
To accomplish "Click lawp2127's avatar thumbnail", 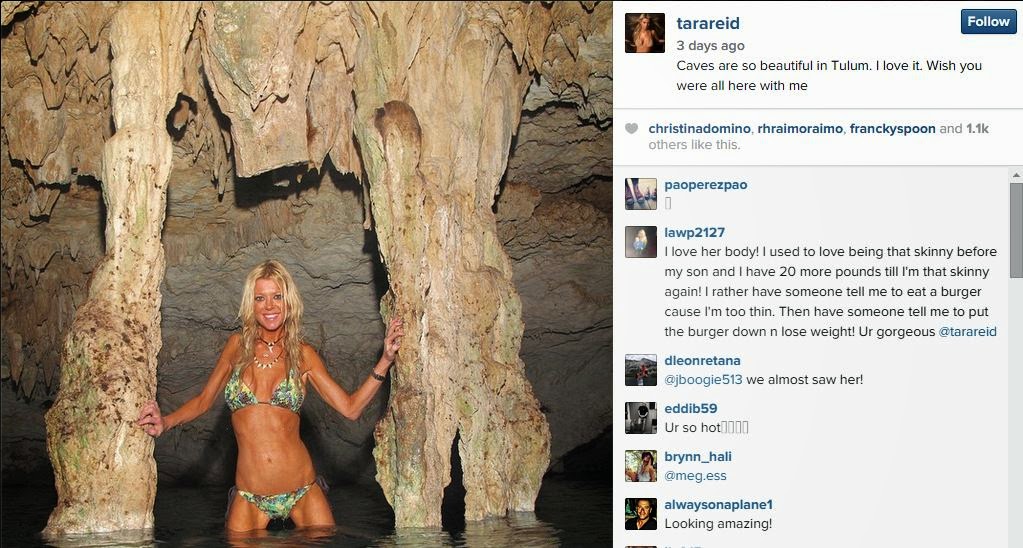I will coord(641,242).
